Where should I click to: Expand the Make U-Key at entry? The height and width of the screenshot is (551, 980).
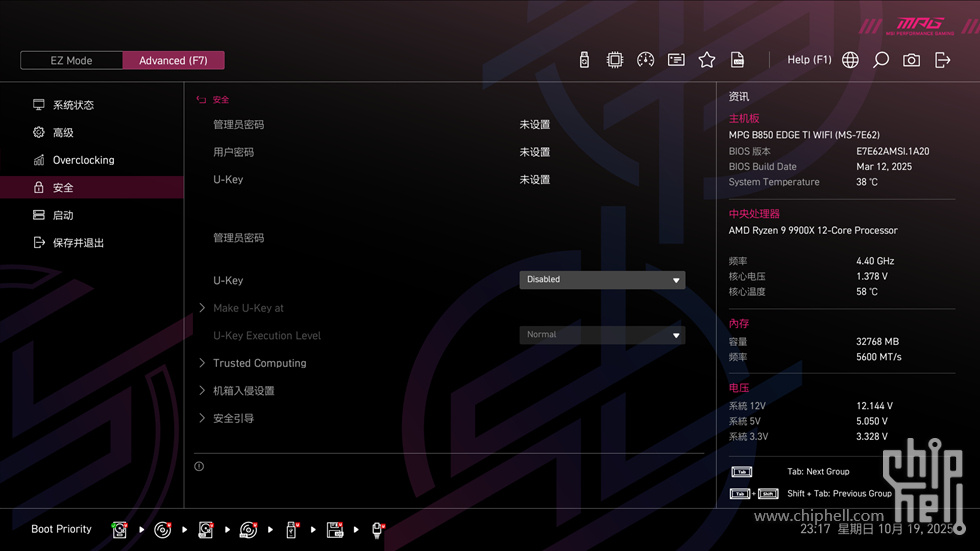[x=248, y=308]
